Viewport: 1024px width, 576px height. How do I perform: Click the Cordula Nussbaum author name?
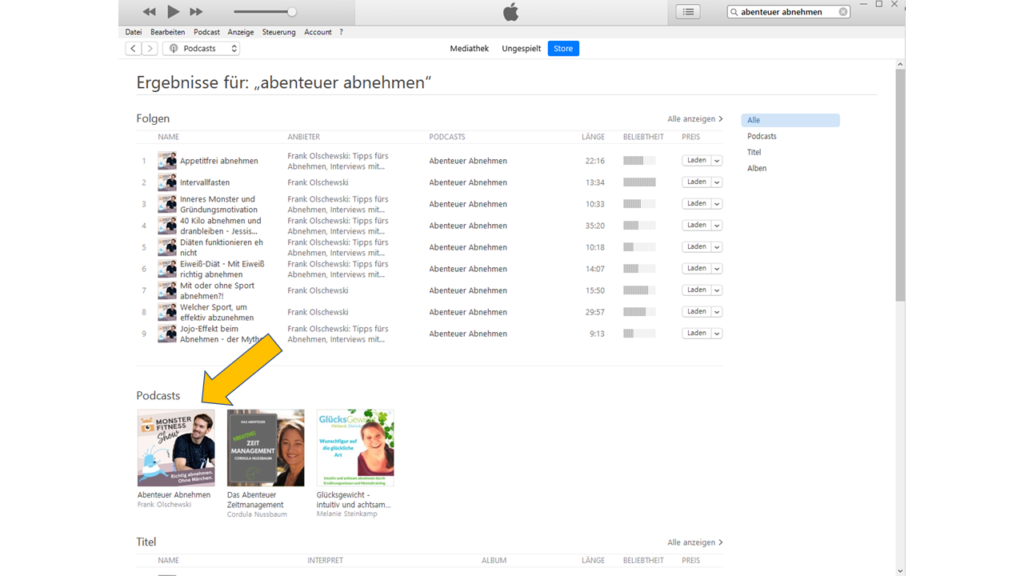click(257, 515)
